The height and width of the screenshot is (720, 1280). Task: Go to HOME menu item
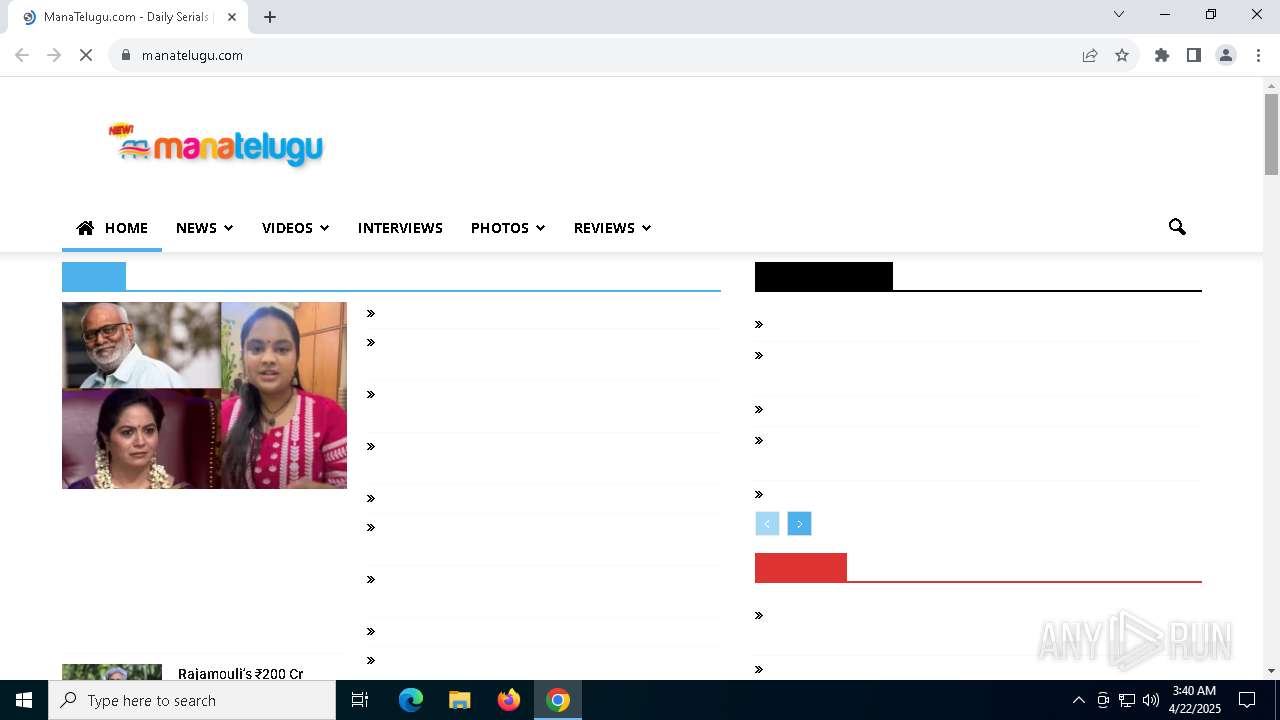112,228
